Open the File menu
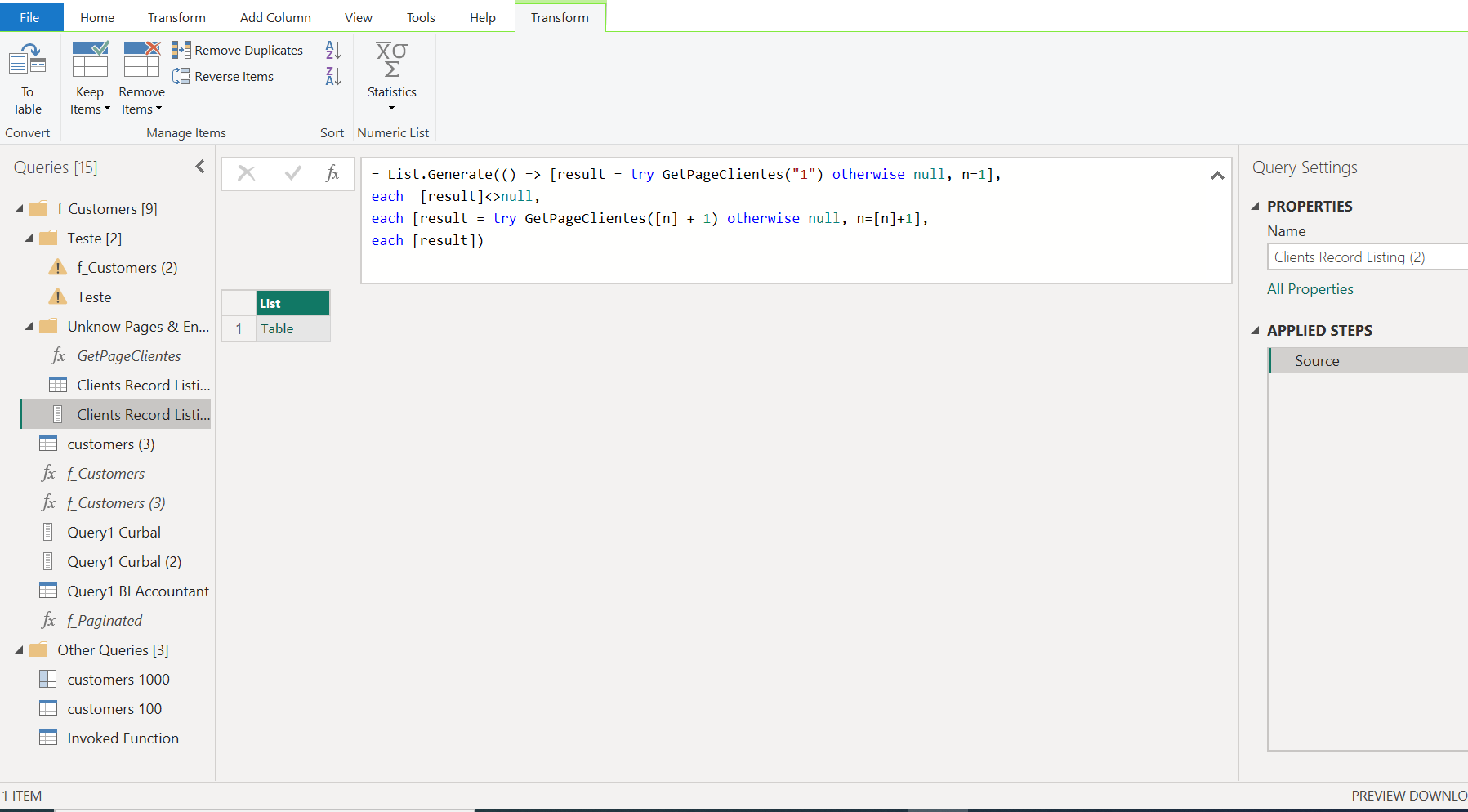 coord(30,17)
